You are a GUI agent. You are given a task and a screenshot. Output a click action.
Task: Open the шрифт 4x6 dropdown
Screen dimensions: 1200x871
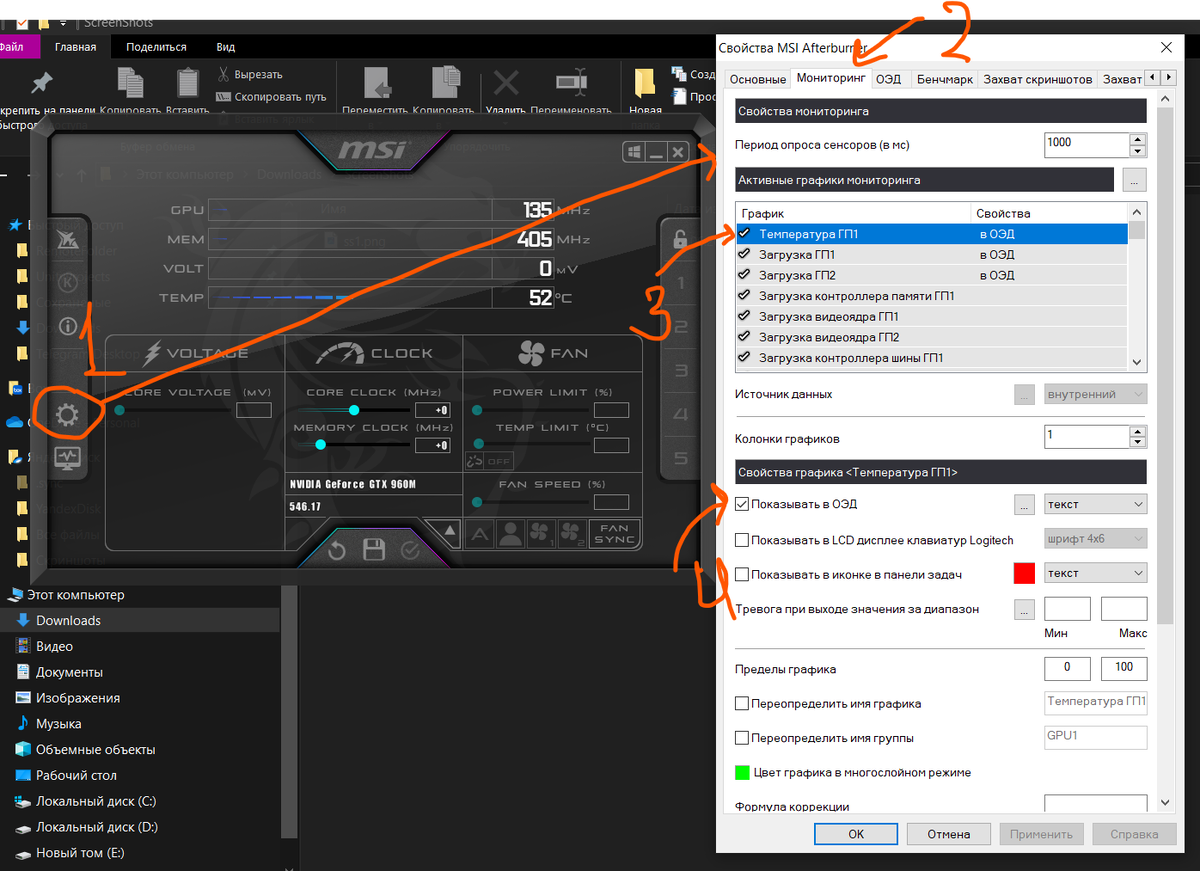coord(1095,539)
